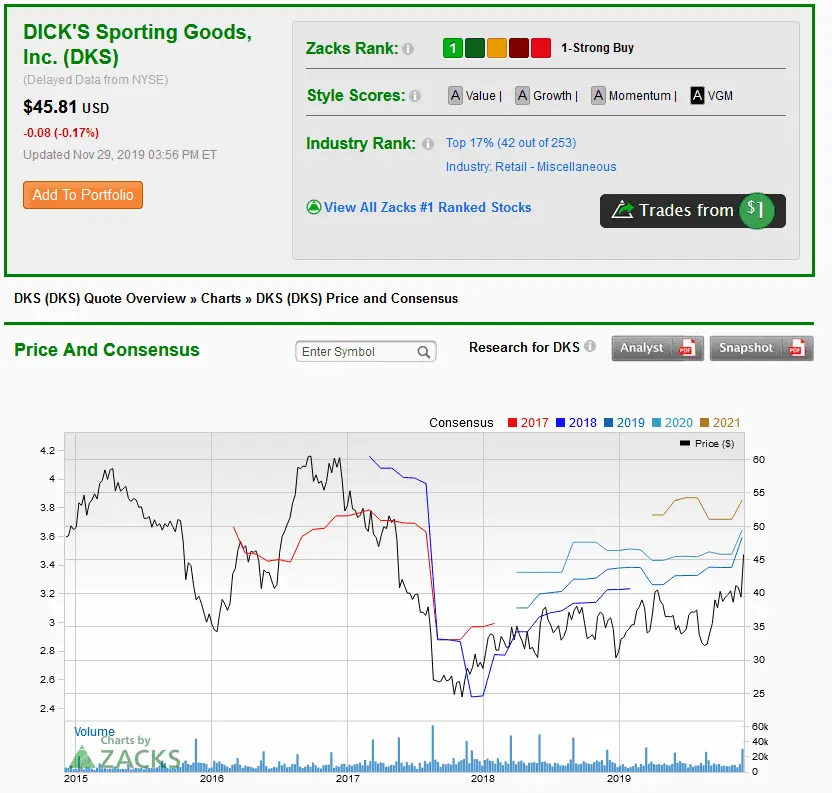Open the Analyst PDF report icon

pyautogui.click(x=687, y=348)
